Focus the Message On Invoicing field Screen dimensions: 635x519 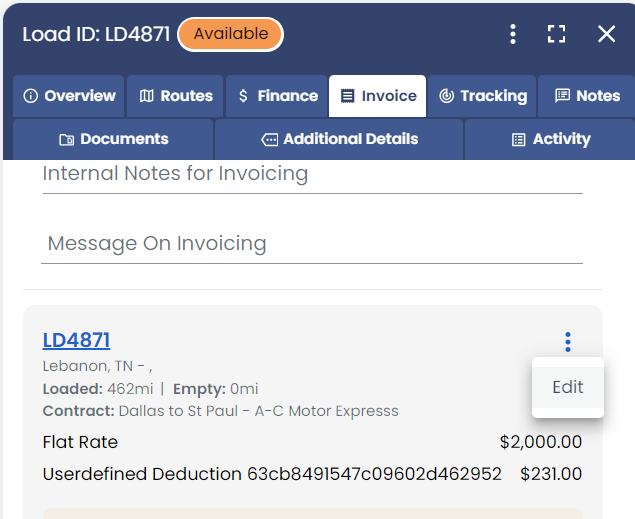[312, 244]
